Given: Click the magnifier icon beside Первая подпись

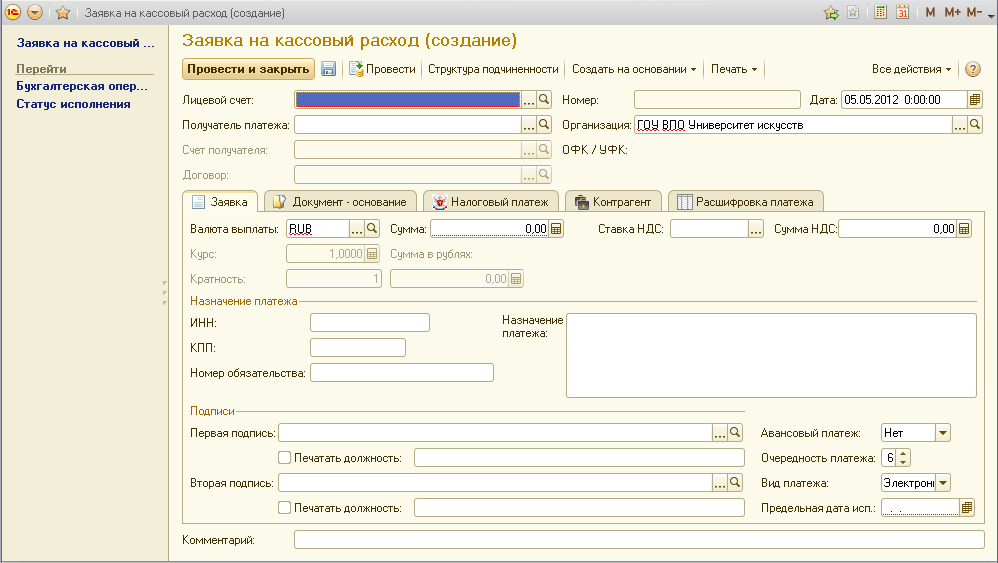Looking at the screenshot, I should (x=735, y=432).
